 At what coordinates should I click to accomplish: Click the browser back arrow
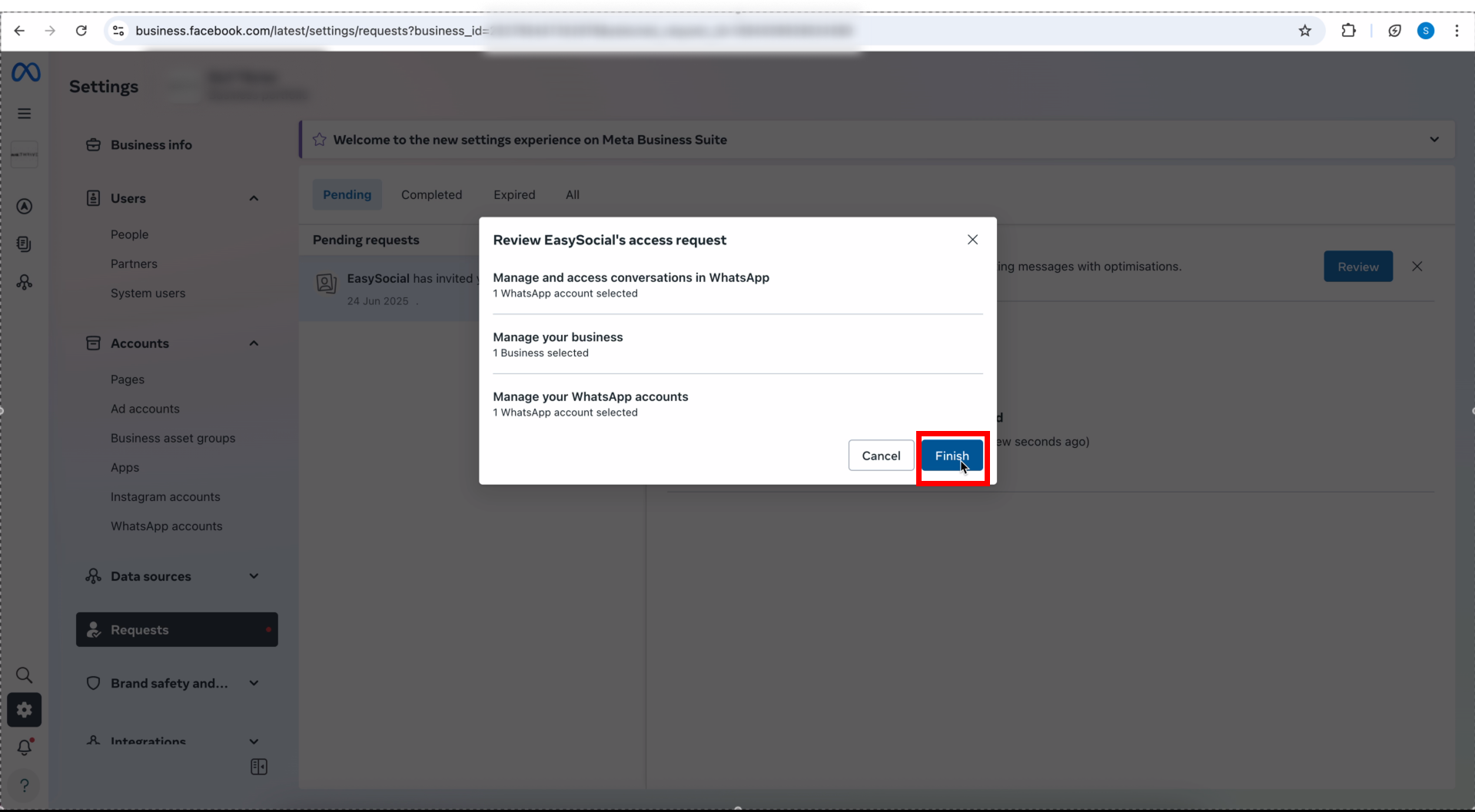tap(19, 31)
